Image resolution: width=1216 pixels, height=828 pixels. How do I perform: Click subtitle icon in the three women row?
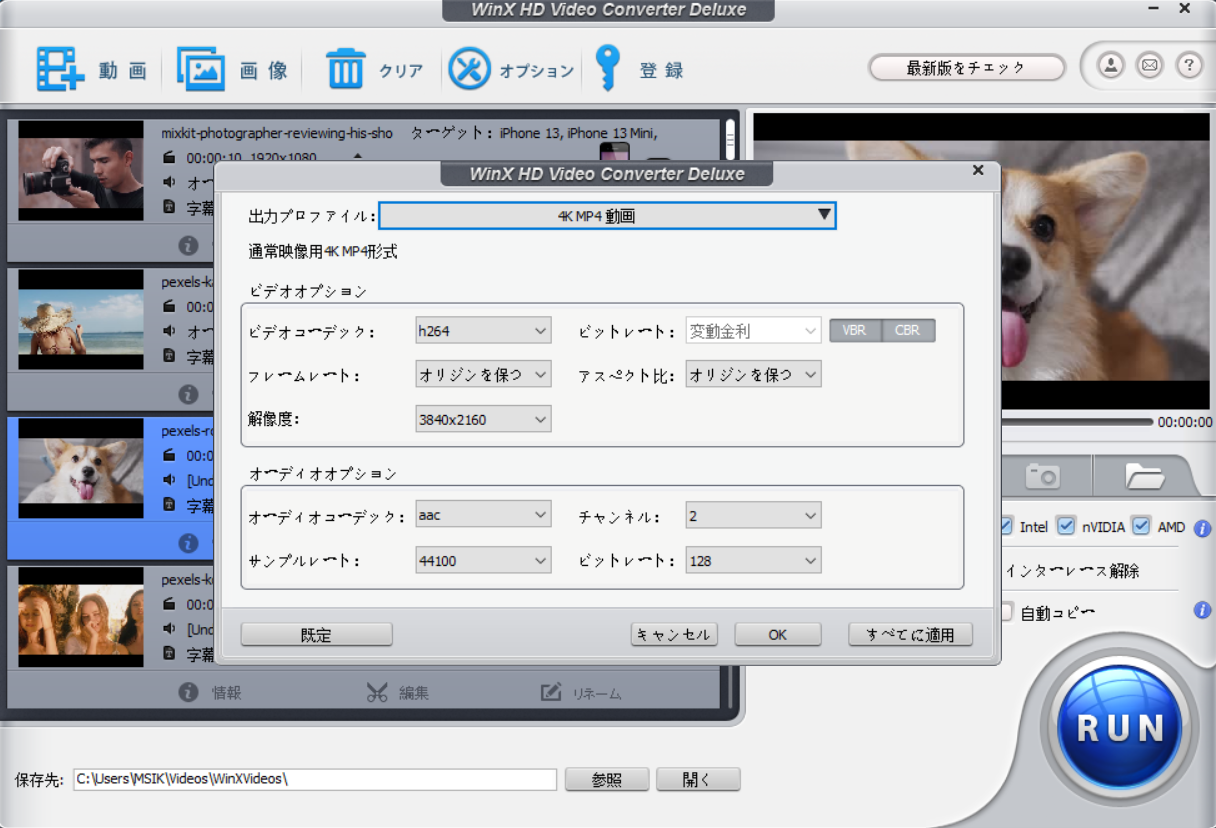(169, 654)
